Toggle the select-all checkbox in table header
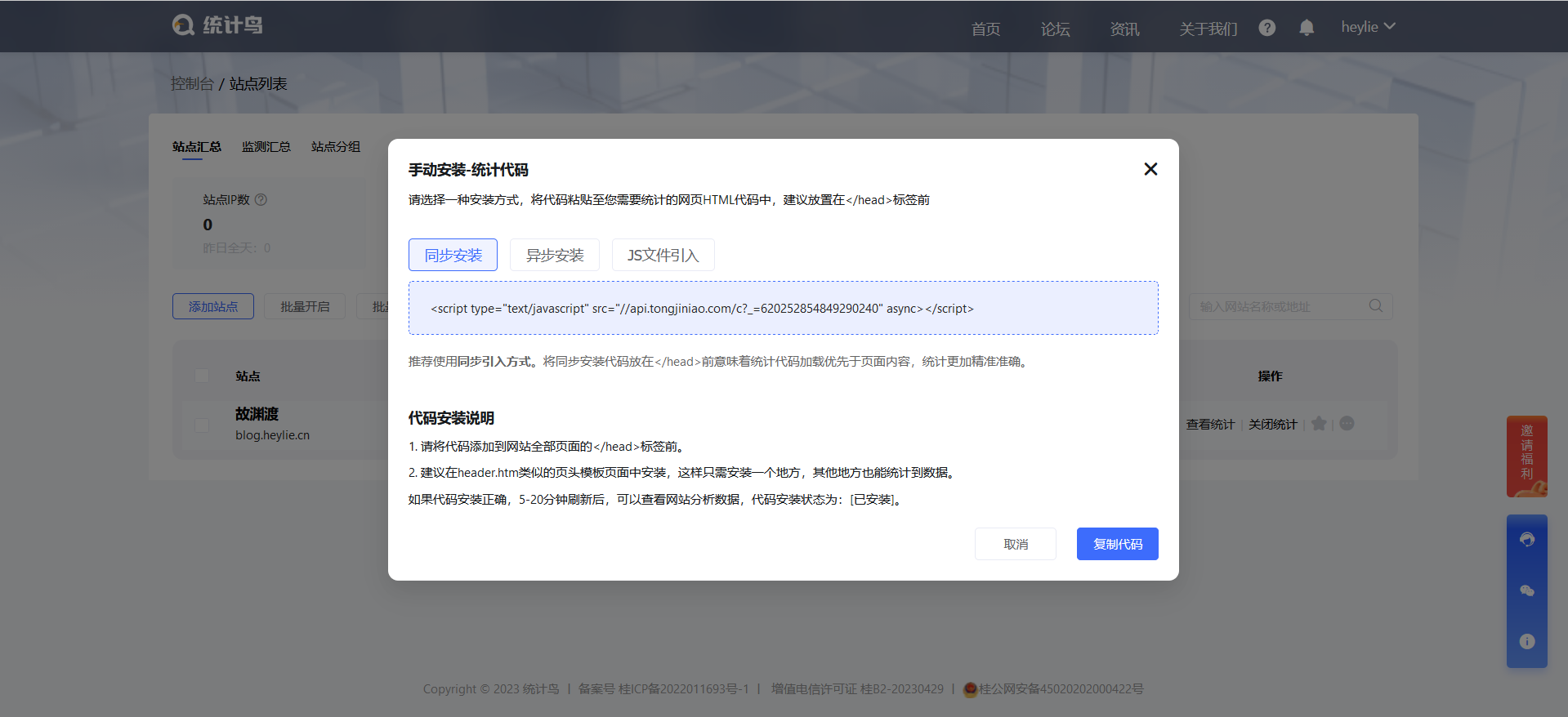The width and height of the screenshot is (1568, 717). [201, 376]
